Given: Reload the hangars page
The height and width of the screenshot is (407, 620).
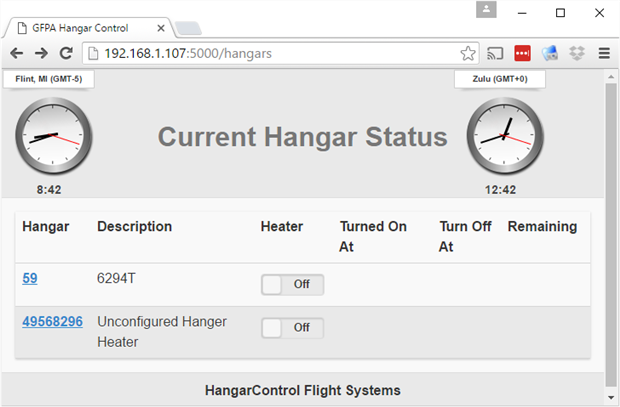Looking at the screenshot, I should [66, 53].
